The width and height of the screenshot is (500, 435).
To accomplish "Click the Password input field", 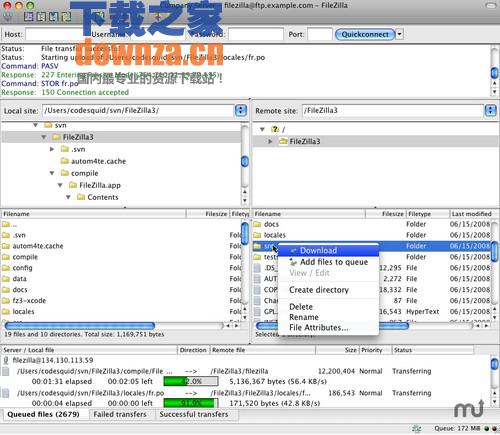I will pos(256,34).
